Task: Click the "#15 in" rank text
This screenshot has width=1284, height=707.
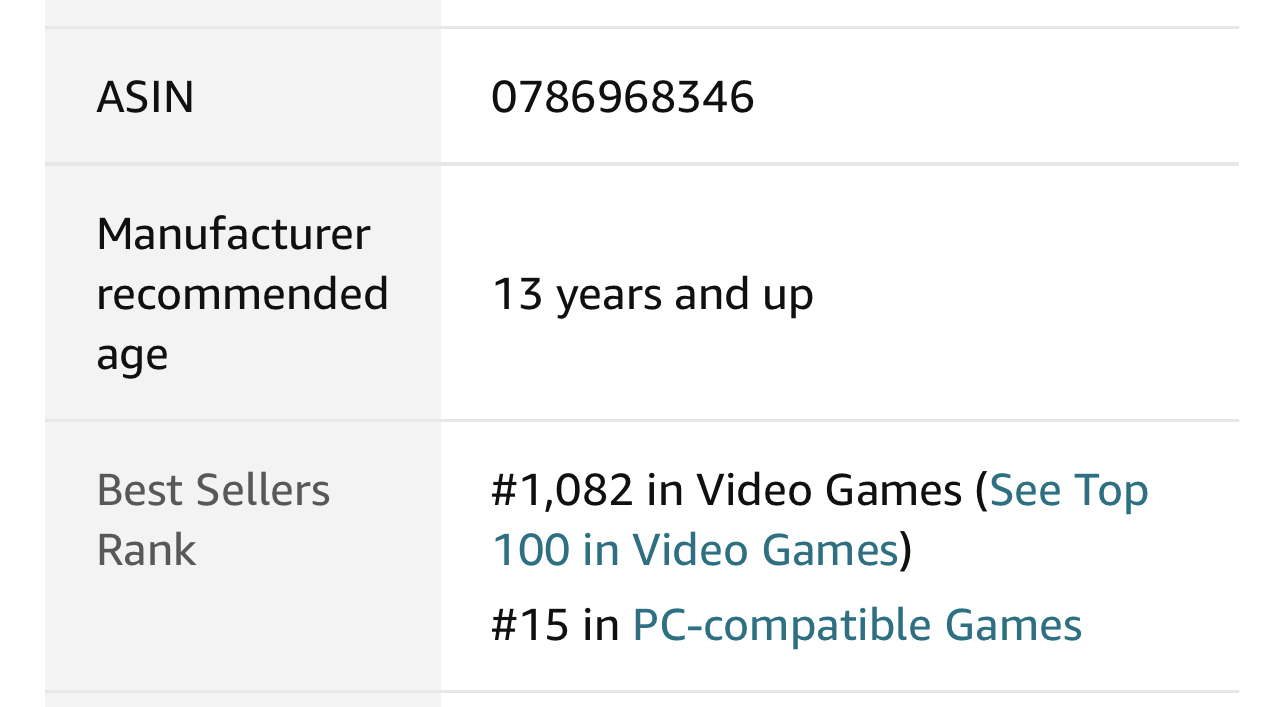Action: pos(555,625)
